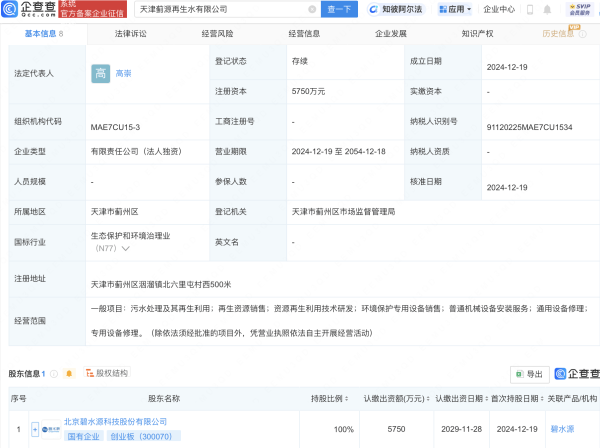This screenshot has width=600, height=448.
Task: Click the 导出 export button
Action: [x=530, y=374]
